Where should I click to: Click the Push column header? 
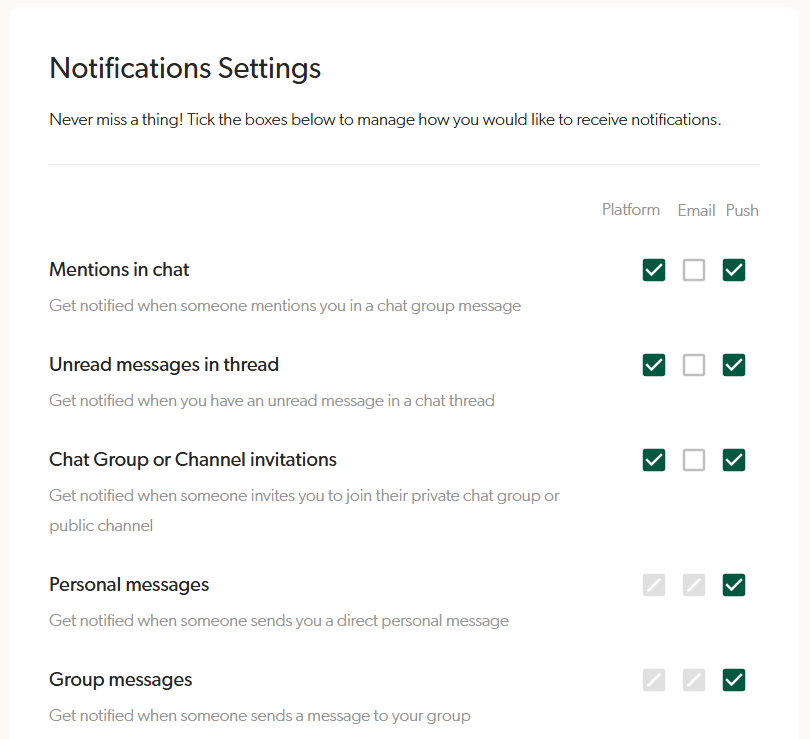pos(742,210)
